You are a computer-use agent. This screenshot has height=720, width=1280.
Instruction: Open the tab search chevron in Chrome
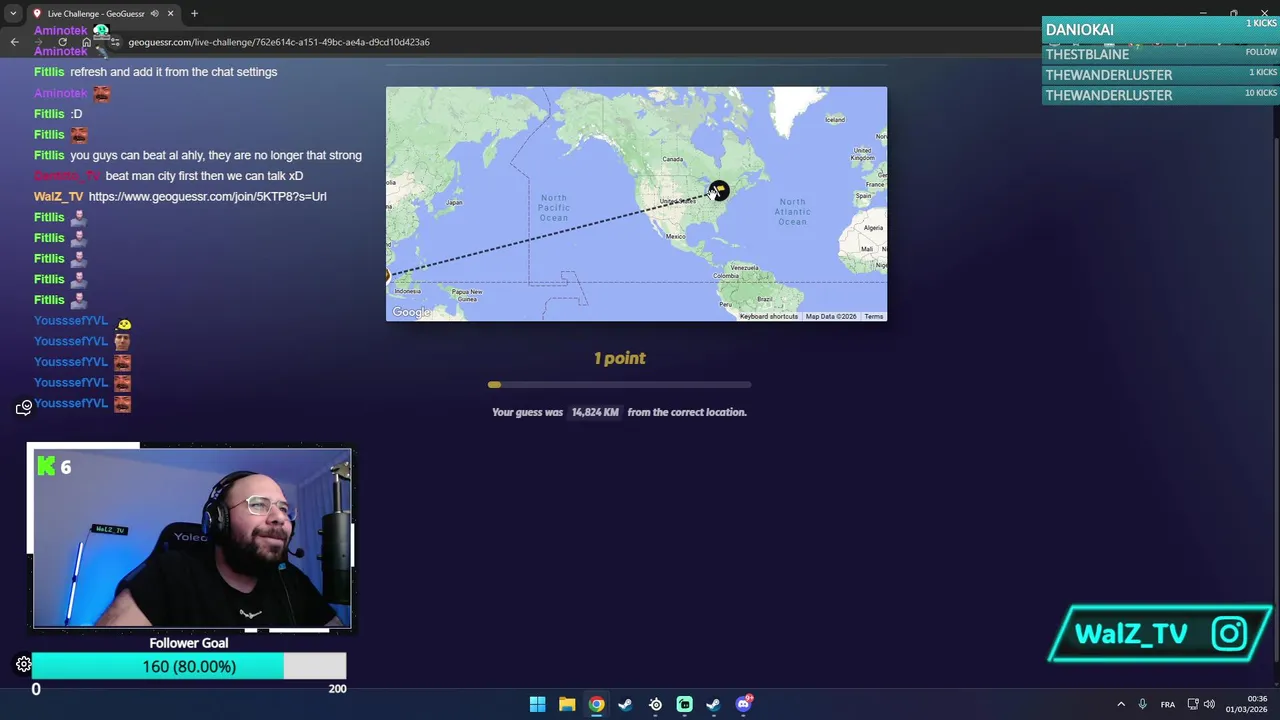point(13,14)
